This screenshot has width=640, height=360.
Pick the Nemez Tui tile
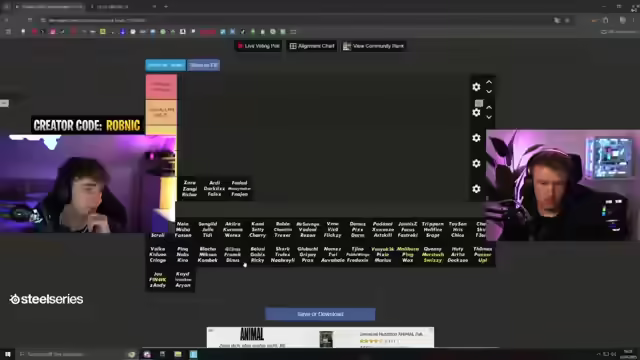(x=333, y=255)
